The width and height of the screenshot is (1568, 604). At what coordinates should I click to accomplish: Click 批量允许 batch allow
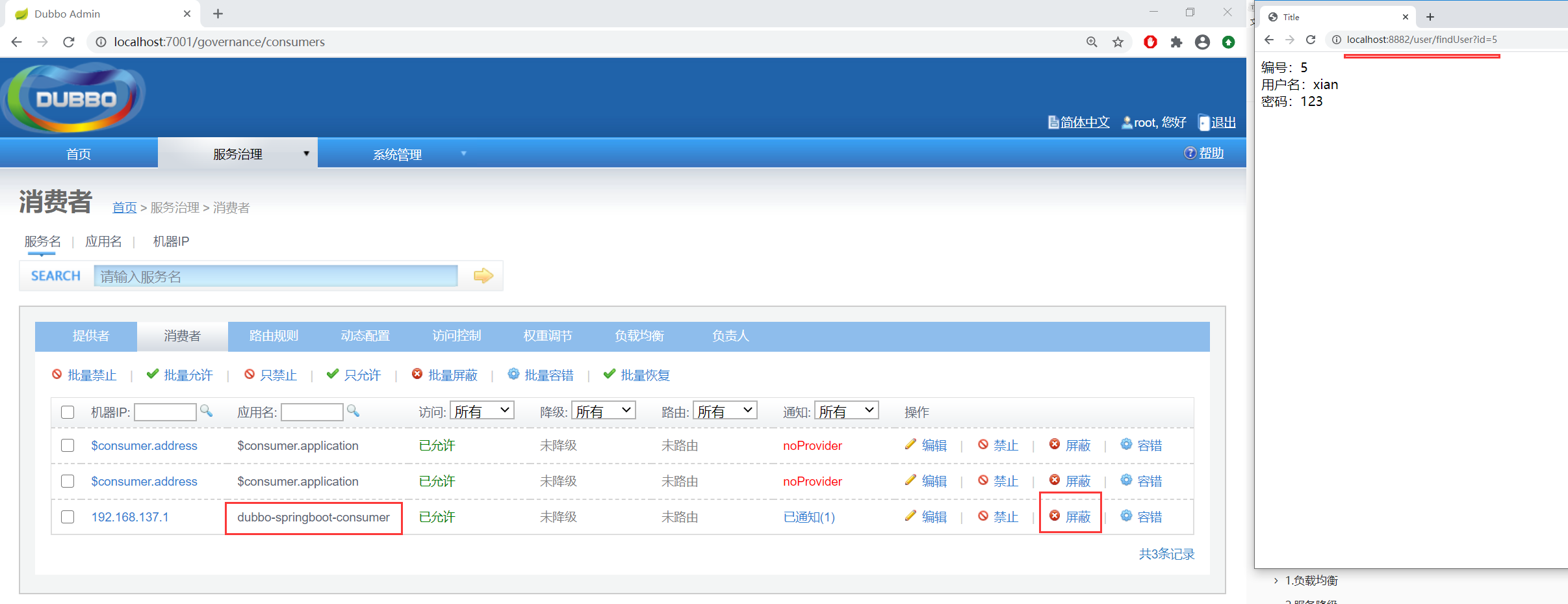tap(180, 374)
